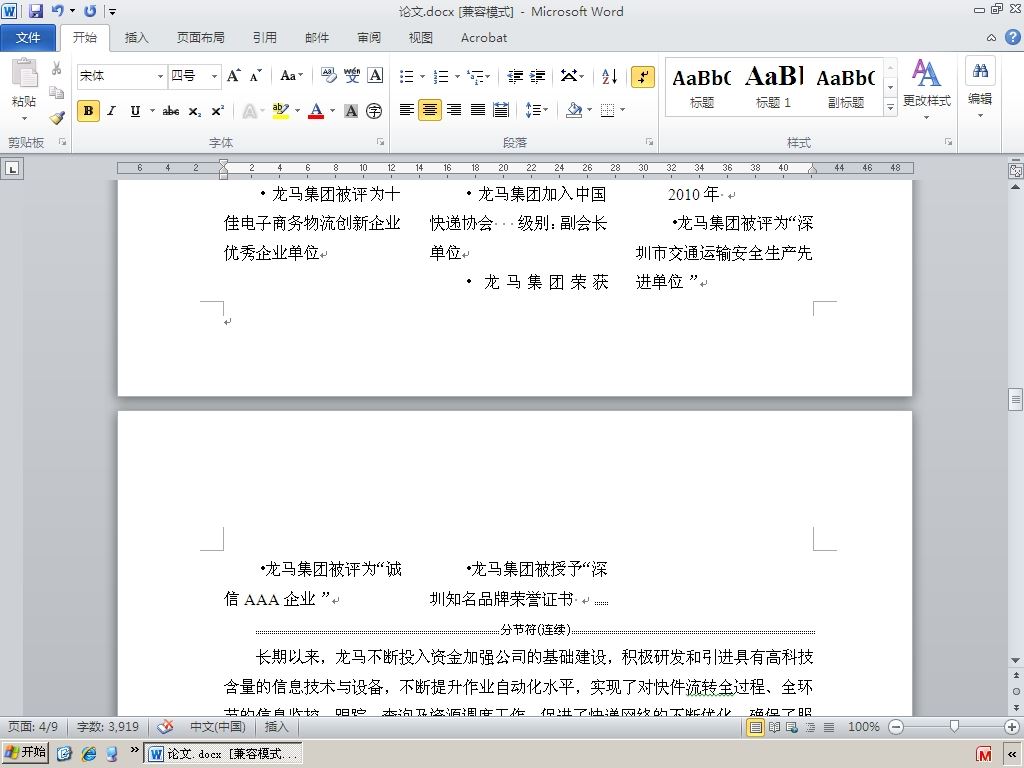This screenshot has height=768, width=1024.
Task: Switch to the 页面布局 Page Layout tab
Action: pos(200,37)
